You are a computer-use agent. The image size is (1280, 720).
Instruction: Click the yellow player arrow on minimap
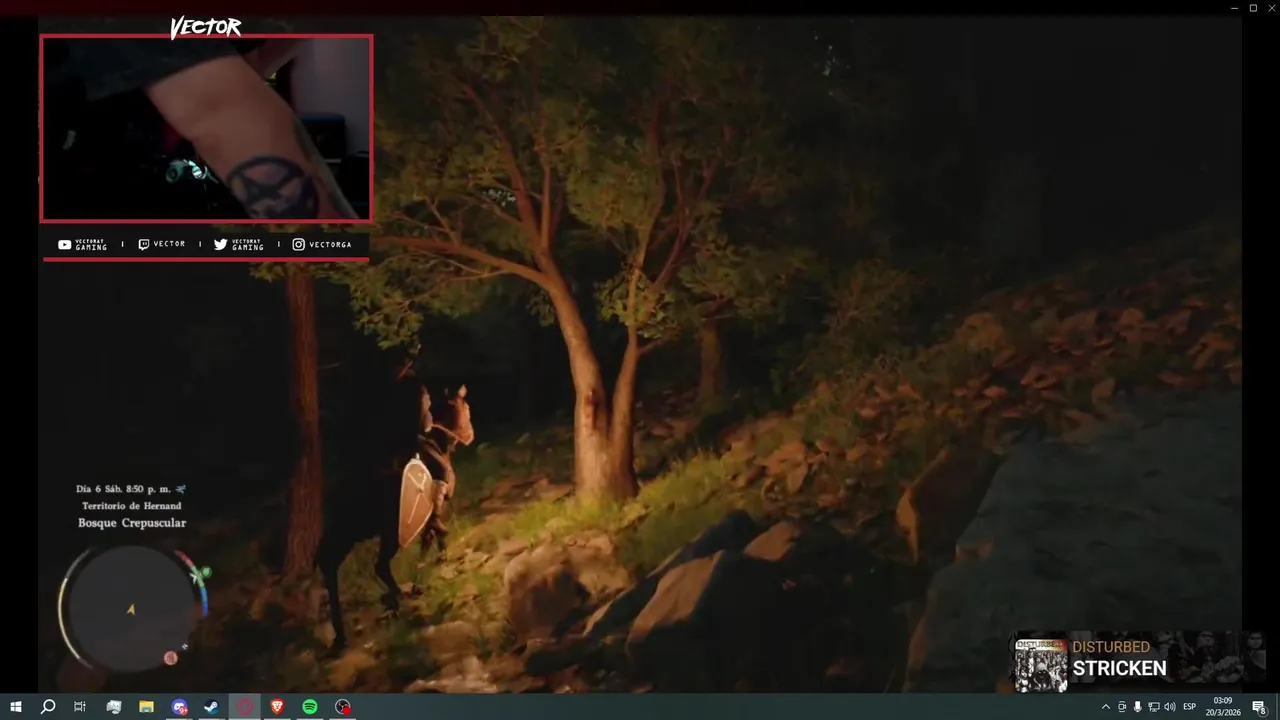click(x=130, y=609)
